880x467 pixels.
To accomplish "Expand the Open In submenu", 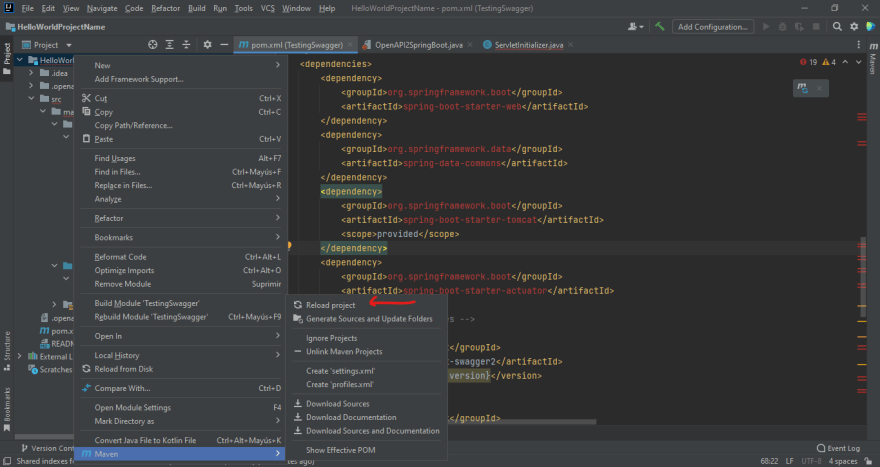I will [x=183, y=336].
